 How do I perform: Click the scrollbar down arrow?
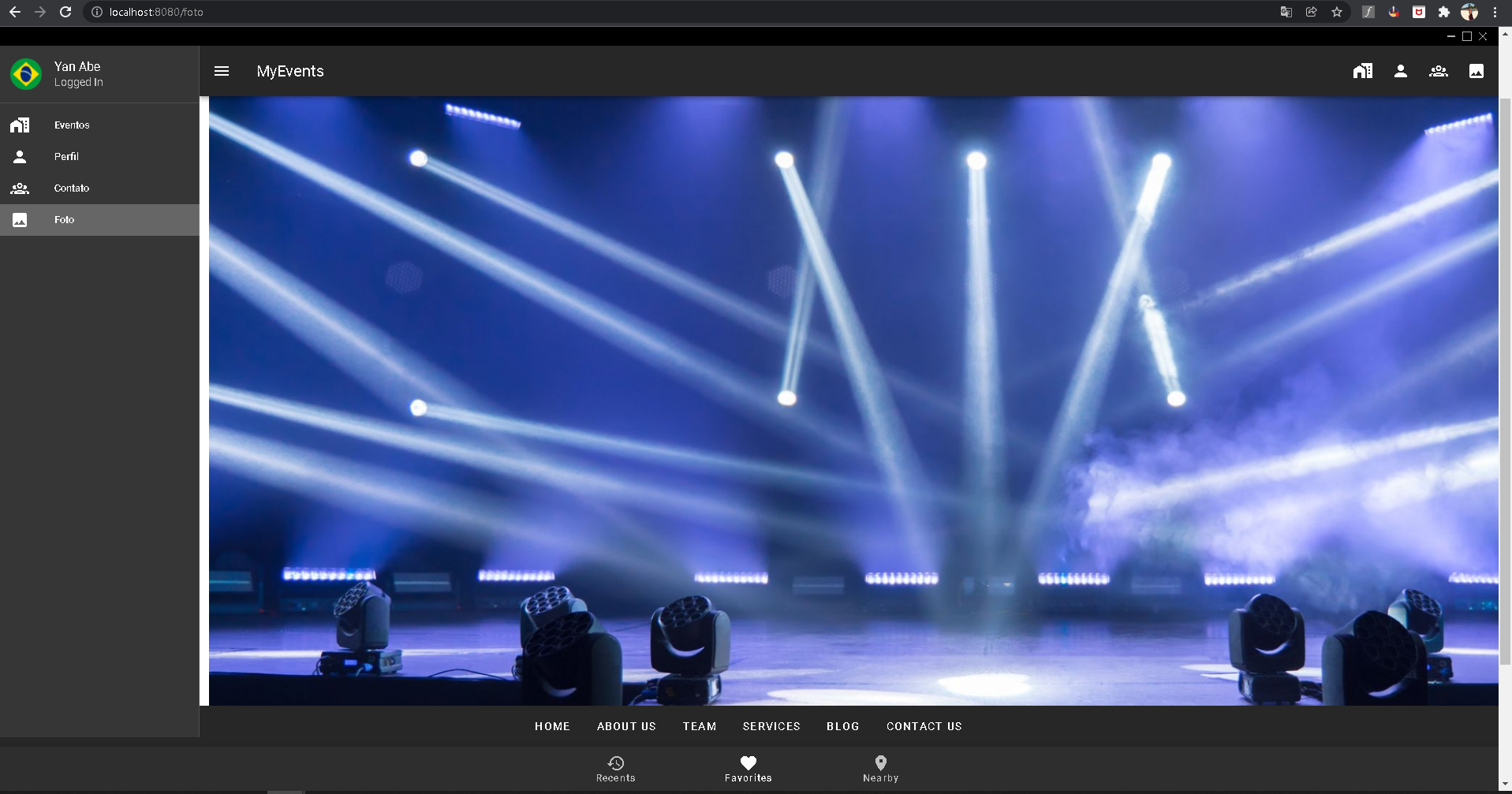point(1505,784)
